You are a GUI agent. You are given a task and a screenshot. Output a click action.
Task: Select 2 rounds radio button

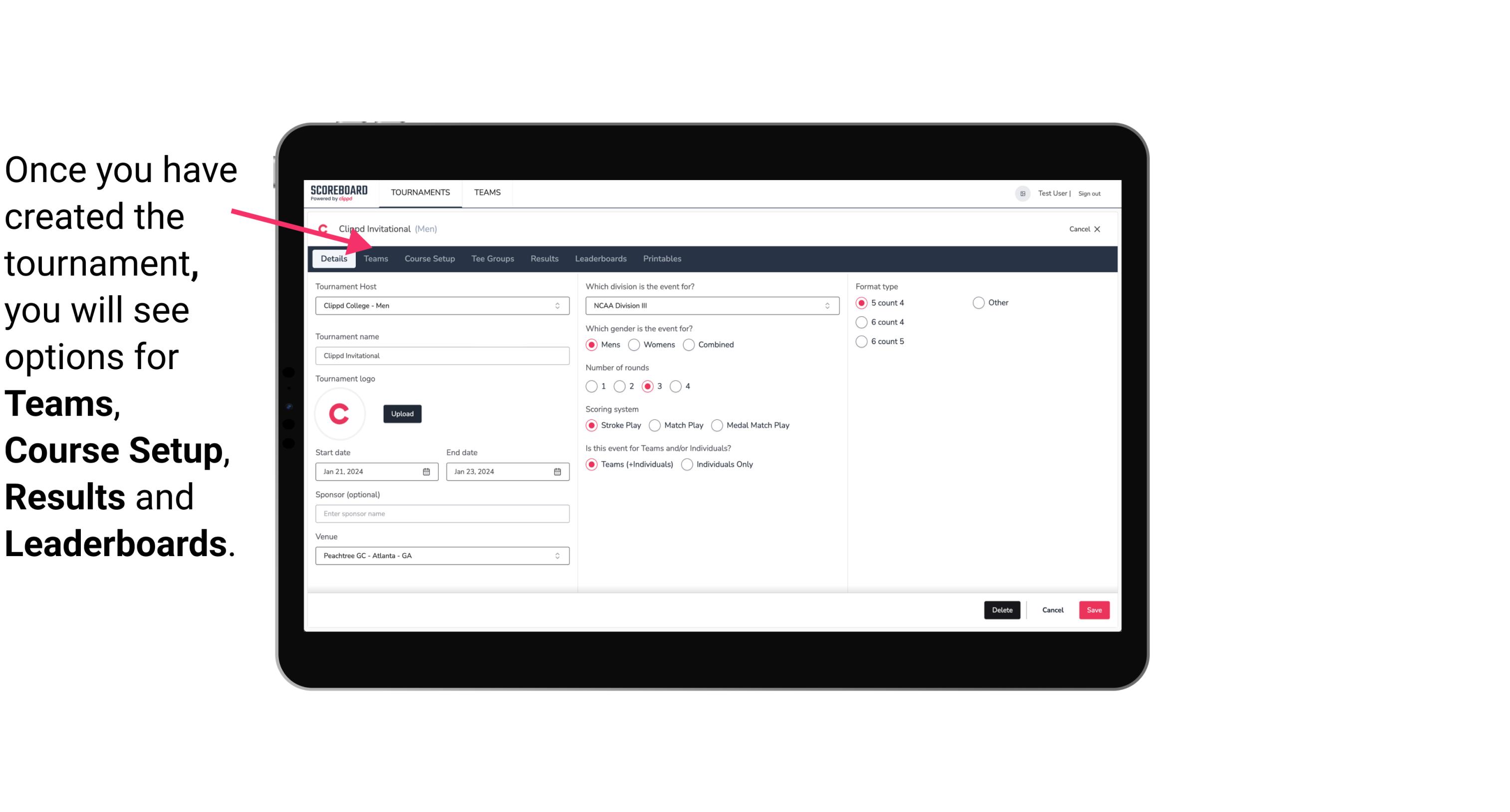(x=622, y=386)
